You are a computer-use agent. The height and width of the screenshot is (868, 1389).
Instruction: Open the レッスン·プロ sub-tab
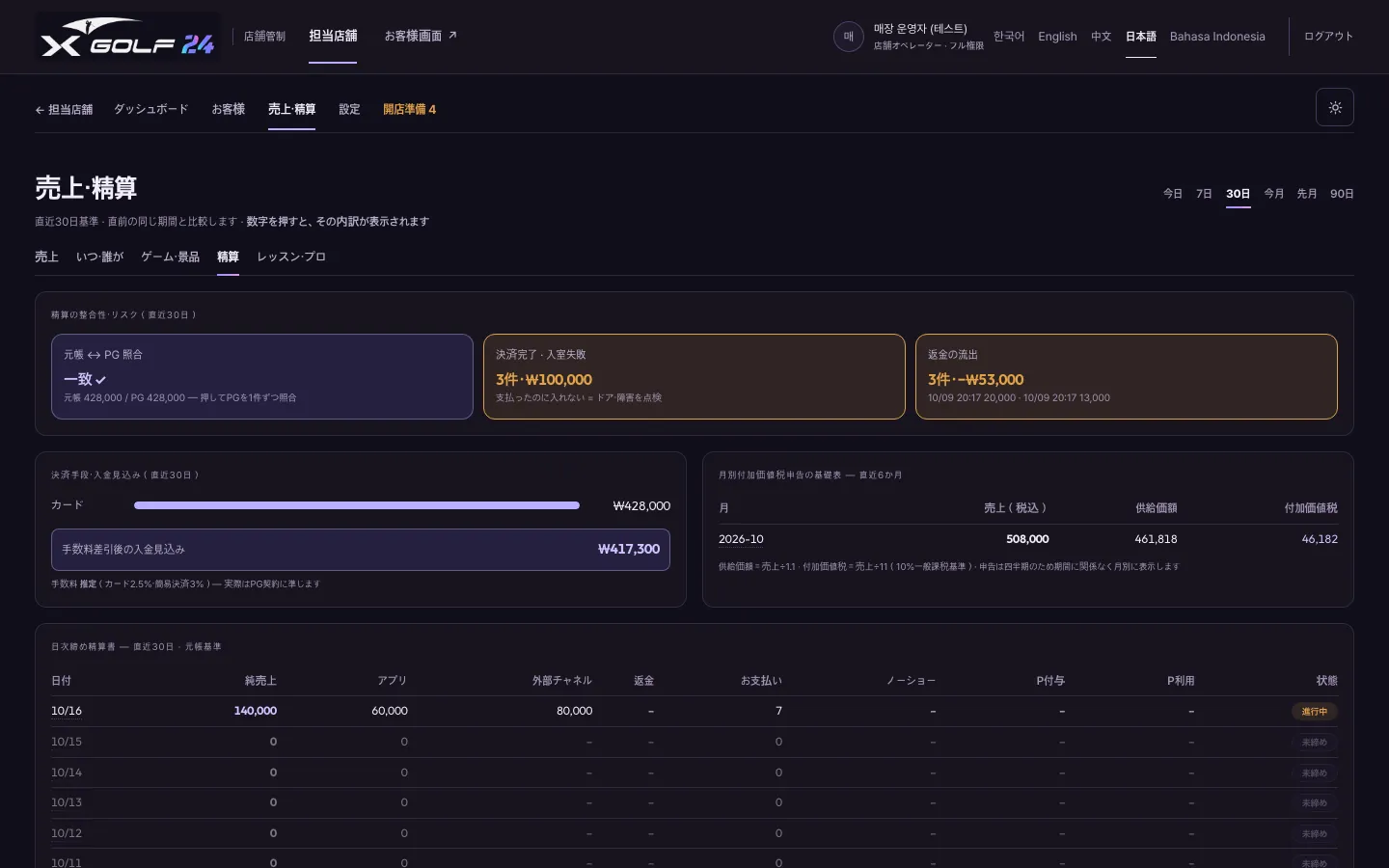[x=291, y=257]
